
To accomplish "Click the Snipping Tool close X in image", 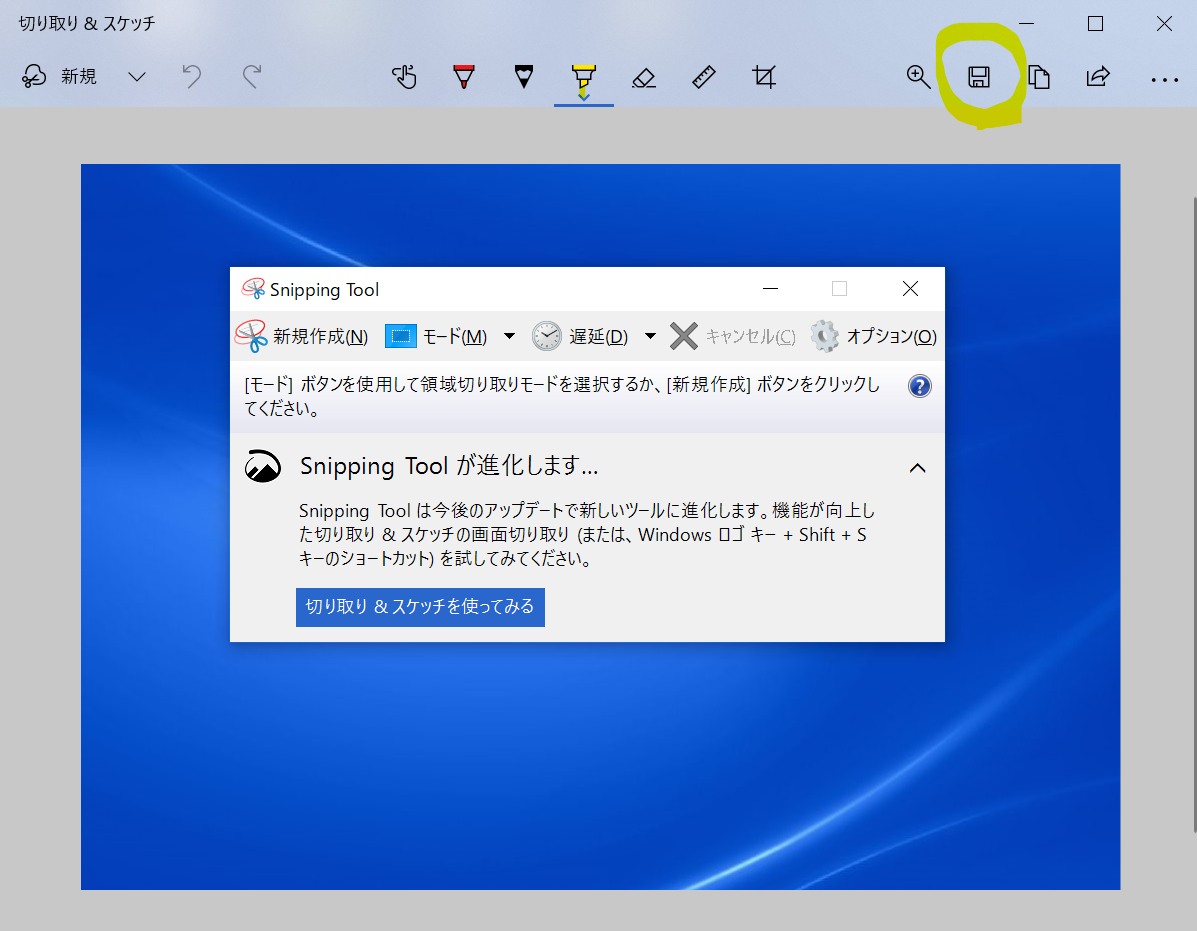I will 910,288.
